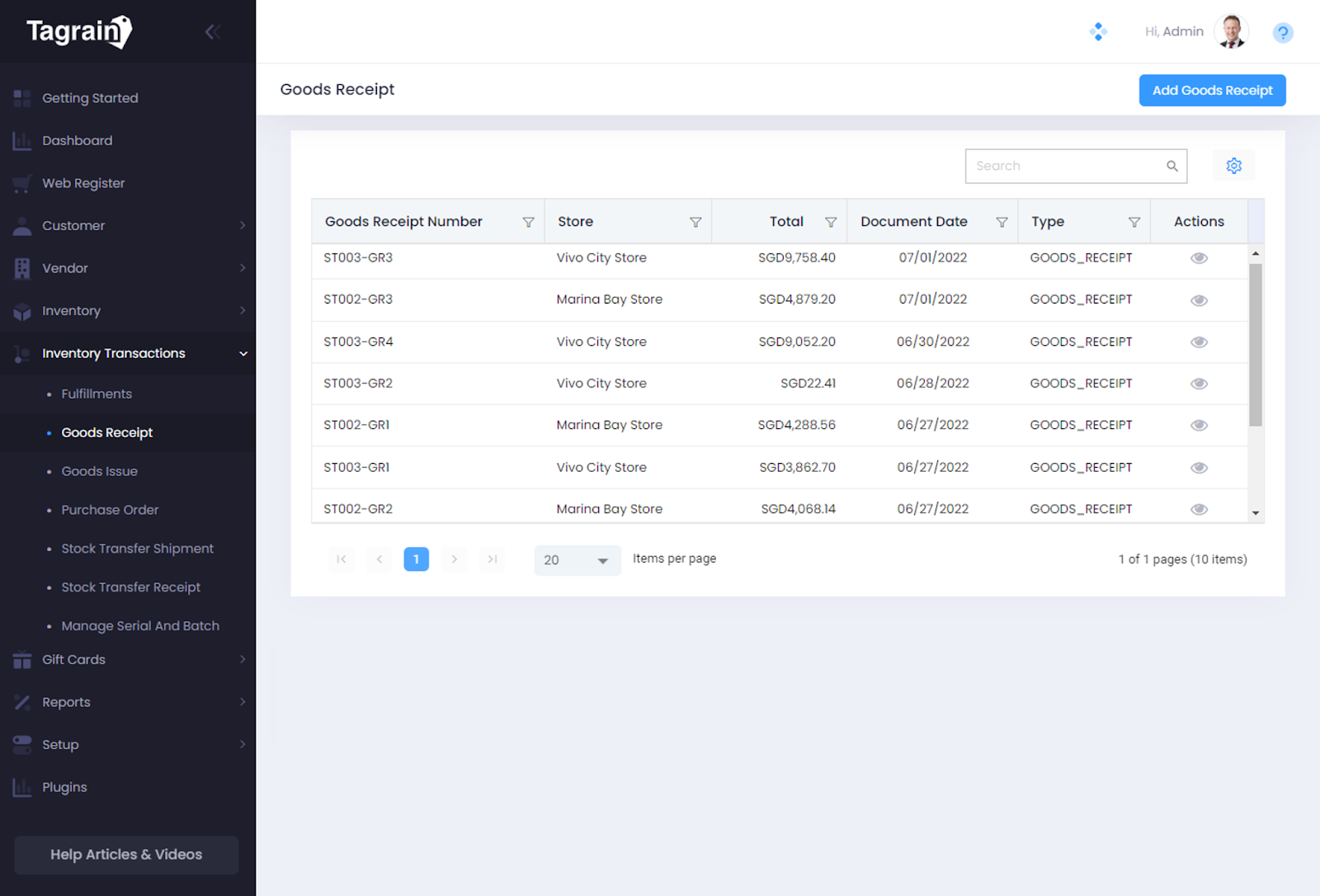Open the help question mark icon

tap(1282, 33)
